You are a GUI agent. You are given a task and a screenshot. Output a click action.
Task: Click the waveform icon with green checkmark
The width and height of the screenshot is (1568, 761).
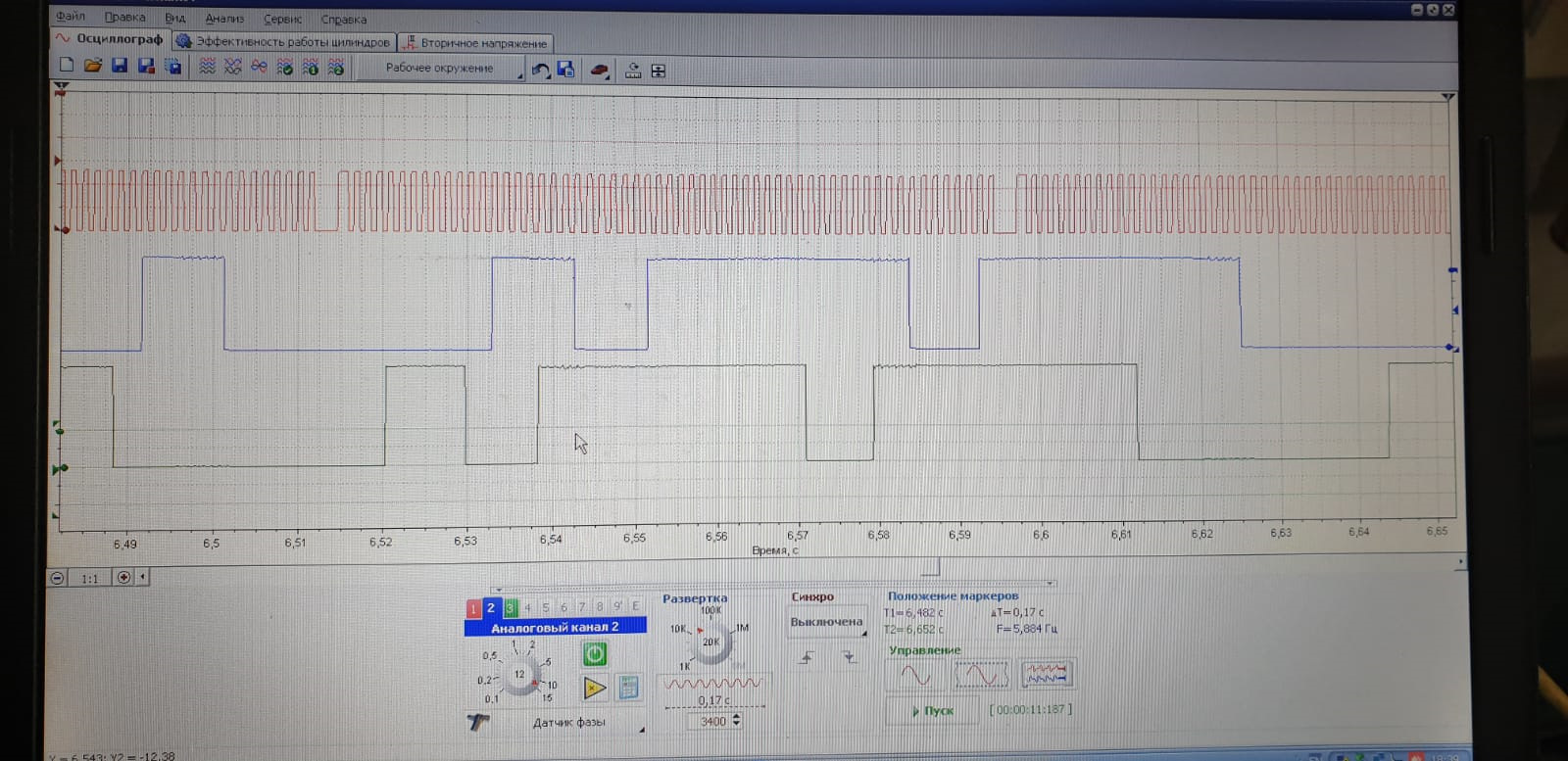pos(285,67)
